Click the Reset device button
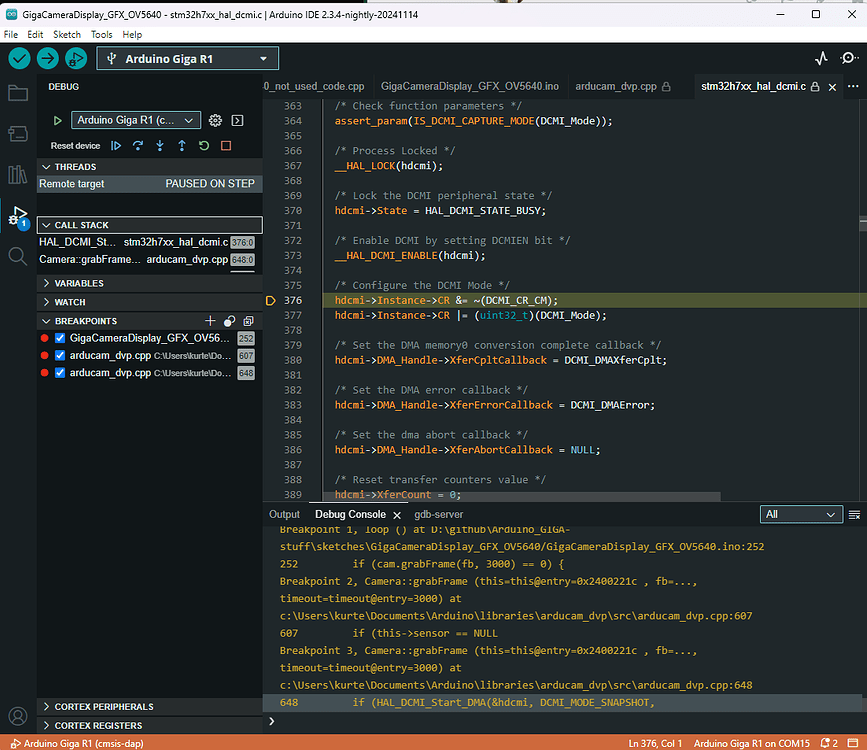The height and width of the screenshot is (750, 867). click(x=75, y=146)
